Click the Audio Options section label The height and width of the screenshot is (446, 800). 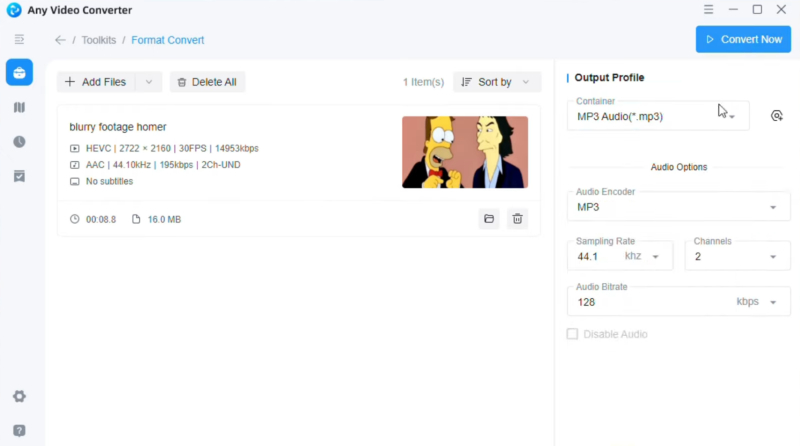point(679,167)
